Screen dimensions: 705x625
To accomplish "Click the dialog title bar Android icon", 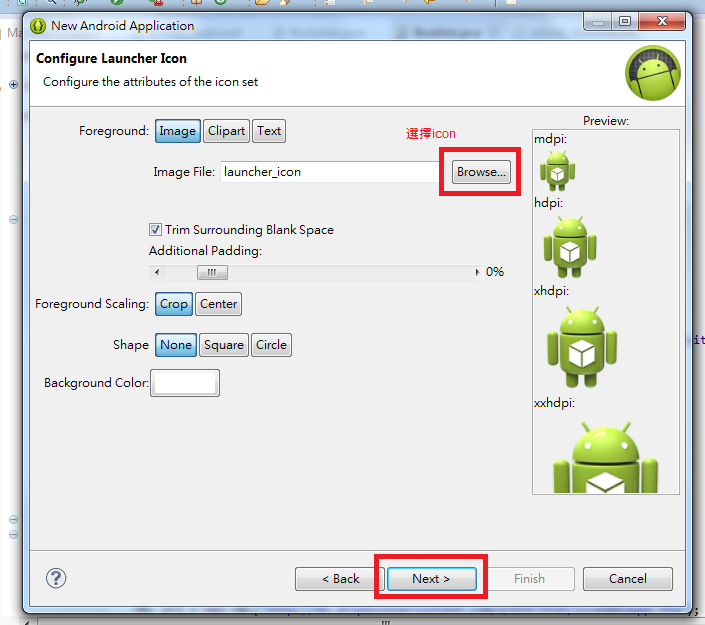I will coord(38,26).
